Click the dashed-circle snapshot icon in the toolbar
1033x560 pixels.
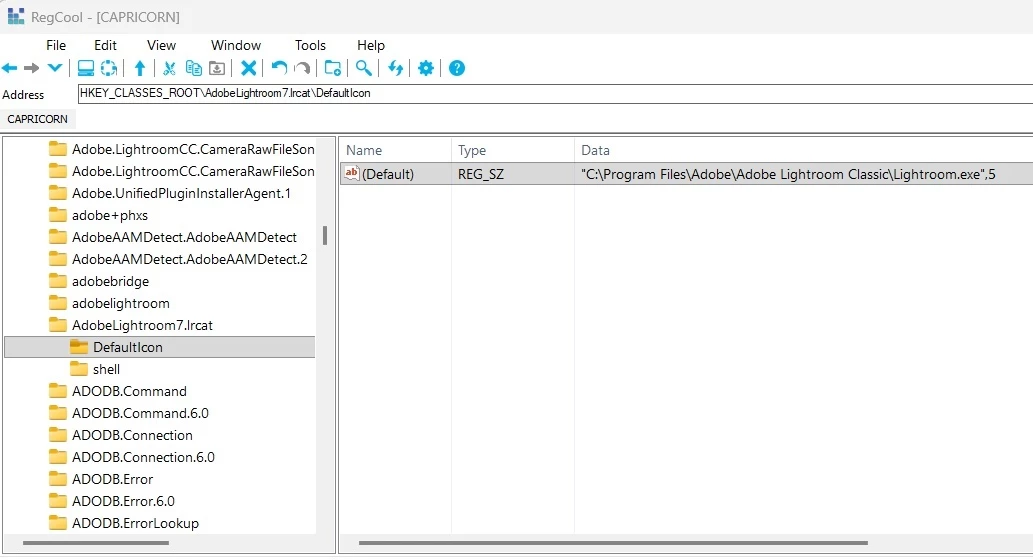(109, 68)
